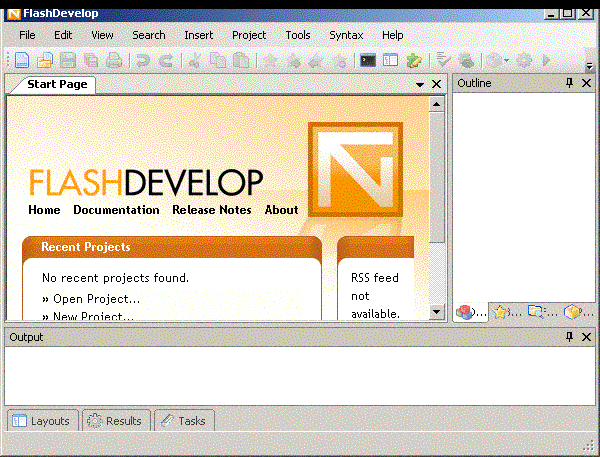This screenshot has height=457, width=600.
Task: Click the Save All toolbar icon
Action: (x=91, y=60)
